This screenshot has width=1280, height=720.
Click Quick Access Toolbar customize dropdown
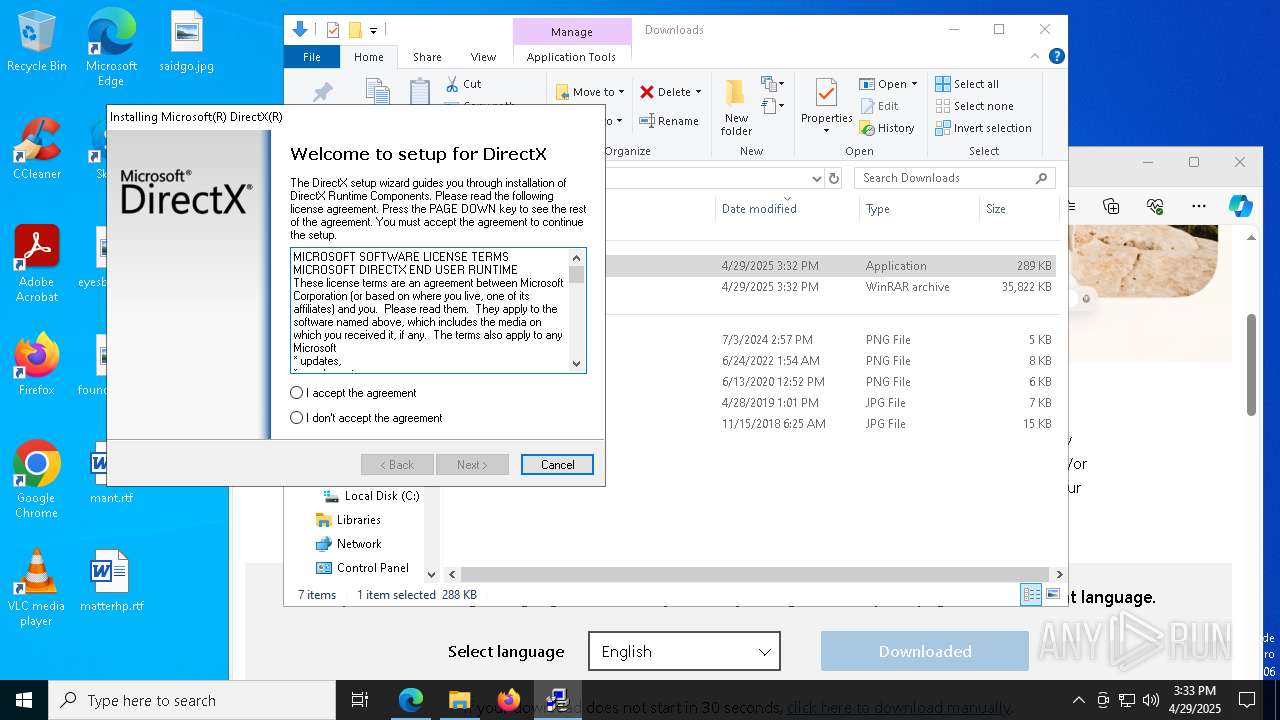pyautogui.click(x=373, y=31)
